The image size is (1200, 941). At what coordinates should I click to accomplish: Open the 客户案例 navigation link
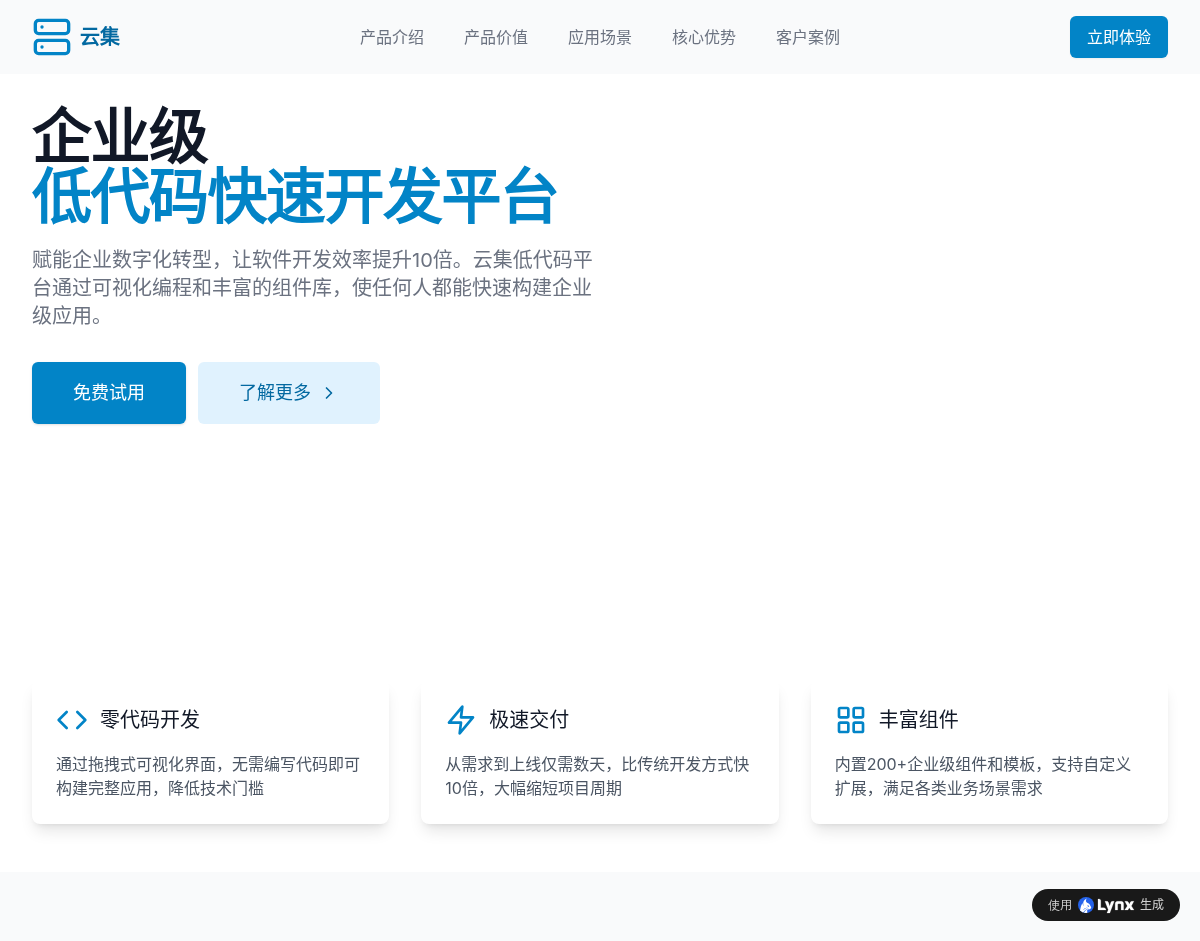(x=808, y=37)
